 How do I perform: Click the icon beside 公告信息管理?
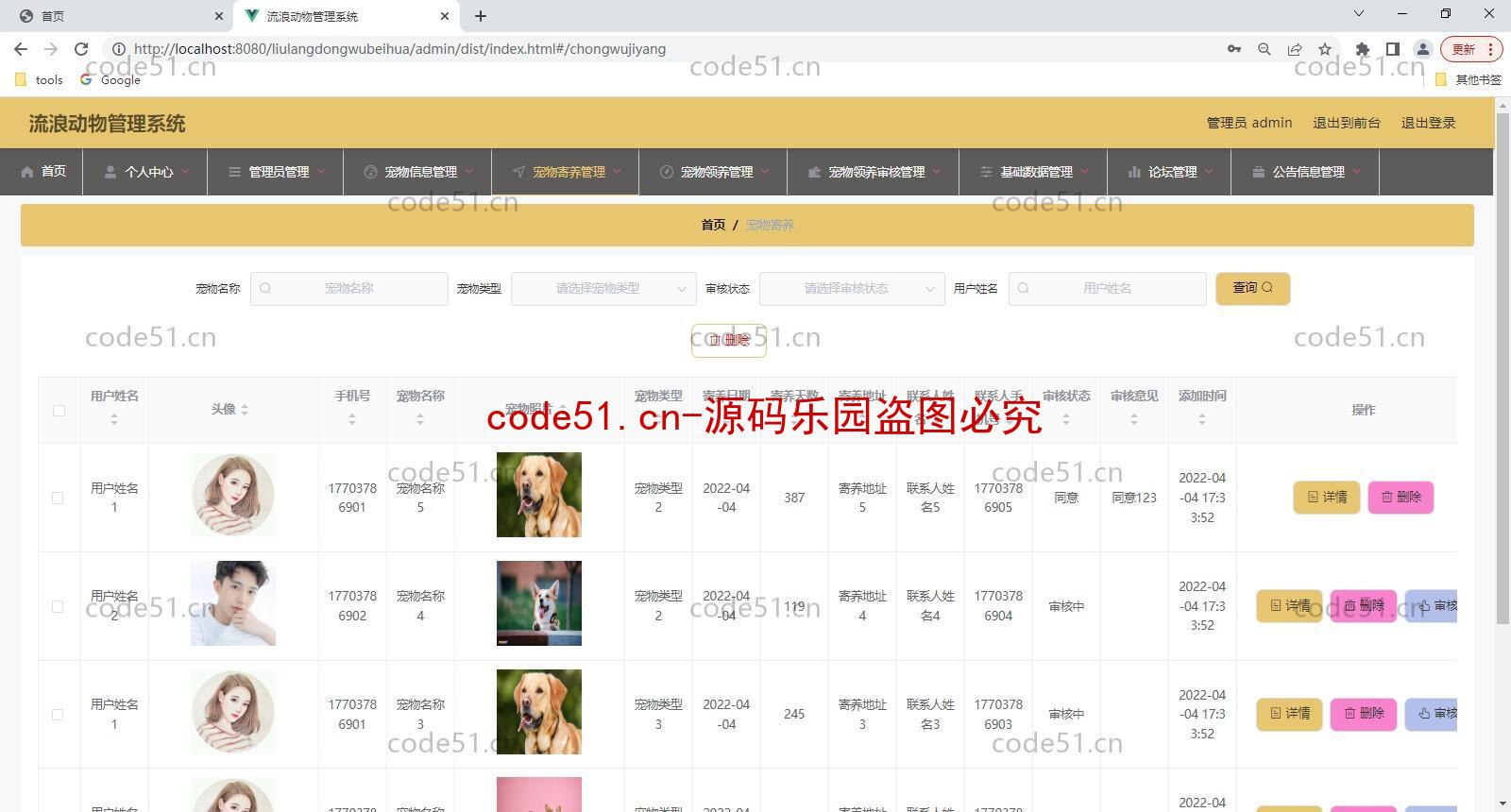pyautogui.click(x=1258, y=172)
